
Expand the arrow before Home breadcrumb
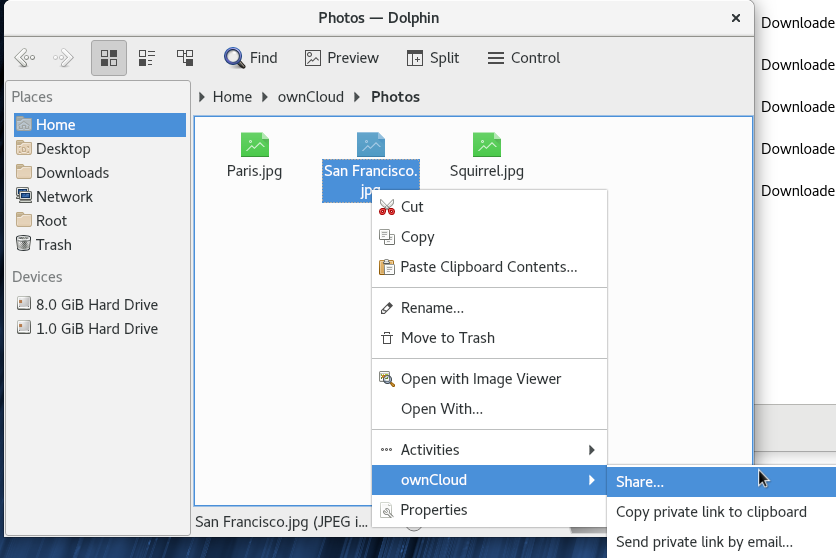coord(202,97)
